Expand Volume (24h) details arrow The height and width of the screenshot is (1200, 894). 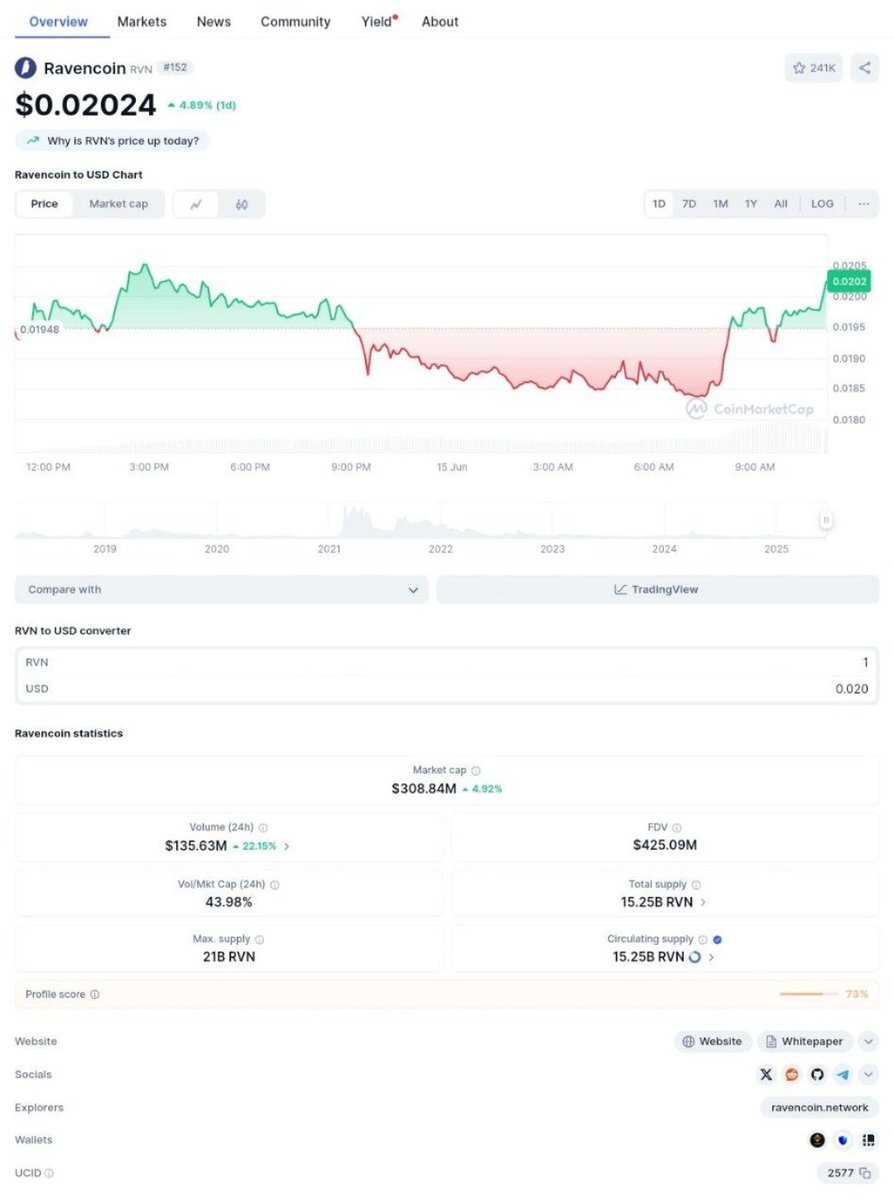click(x=287, y=846)
